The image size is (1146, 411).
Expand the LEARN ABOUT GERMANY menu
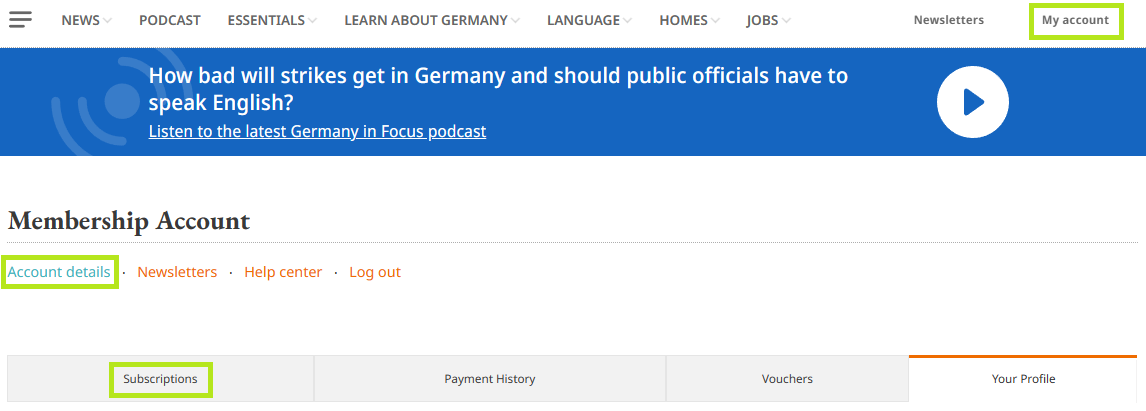[432, 20]
